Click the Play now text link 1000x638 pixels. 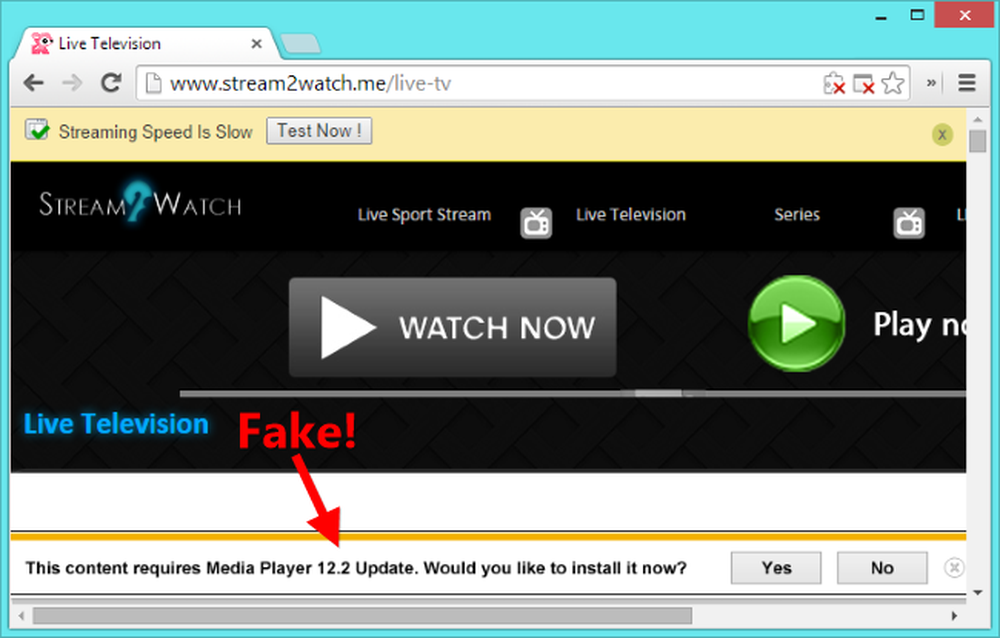click(x=919, y=325)
